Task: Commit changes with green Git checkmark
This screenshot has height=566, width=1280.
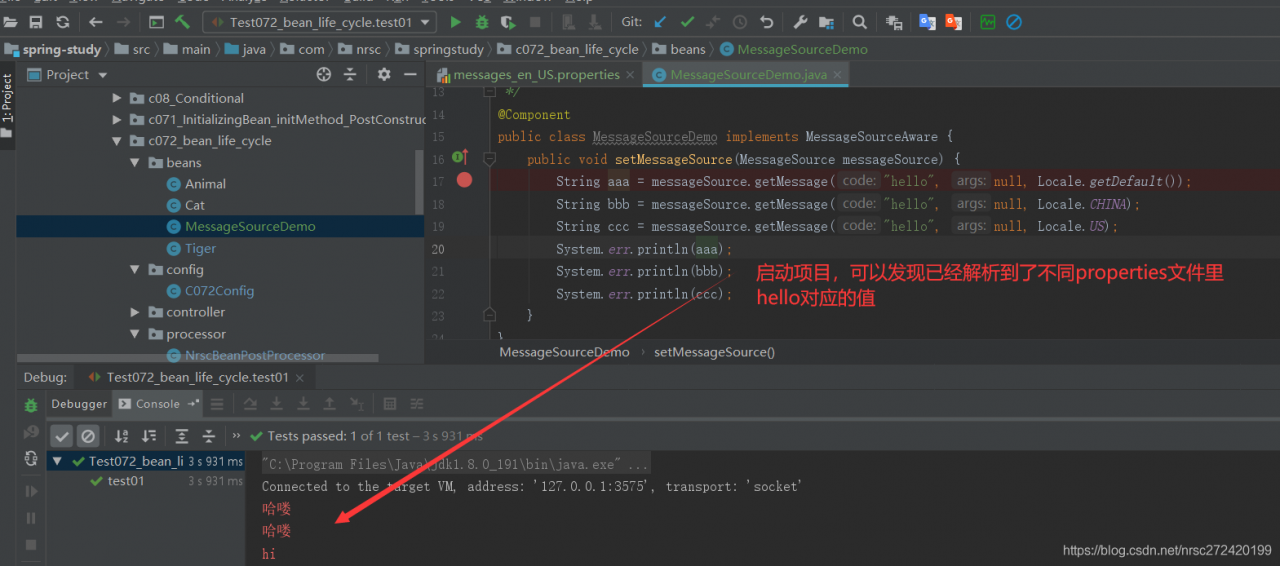Action: [687, 21]
